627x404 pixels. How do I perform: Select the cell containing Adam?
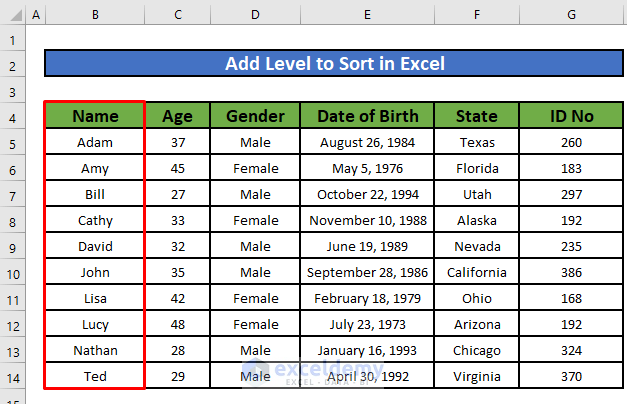[x=95, y=142]
